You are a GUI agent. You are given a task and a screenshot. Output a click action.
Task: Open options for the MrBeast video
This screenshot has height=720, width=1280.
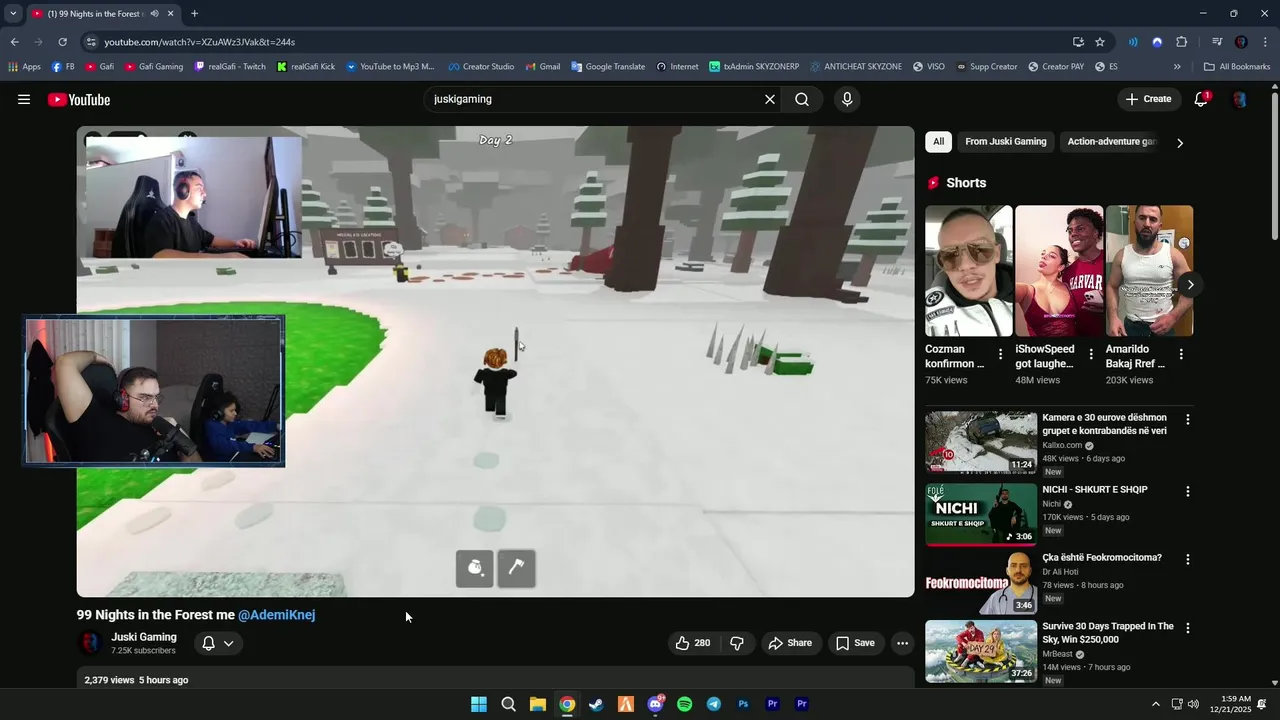1188,629
